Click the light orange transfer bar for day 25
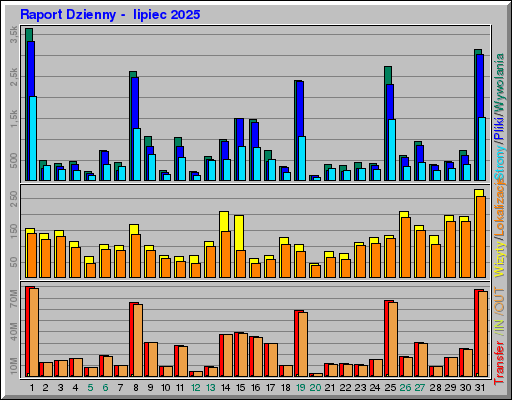Viewport: 512px width, 400px height. click(393, 339)
